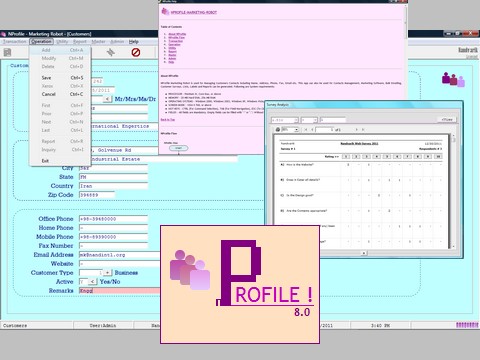Click 'Customers' in the status bar
The width and height of the screenshot is (480, 360).
(x=15, y=325)
